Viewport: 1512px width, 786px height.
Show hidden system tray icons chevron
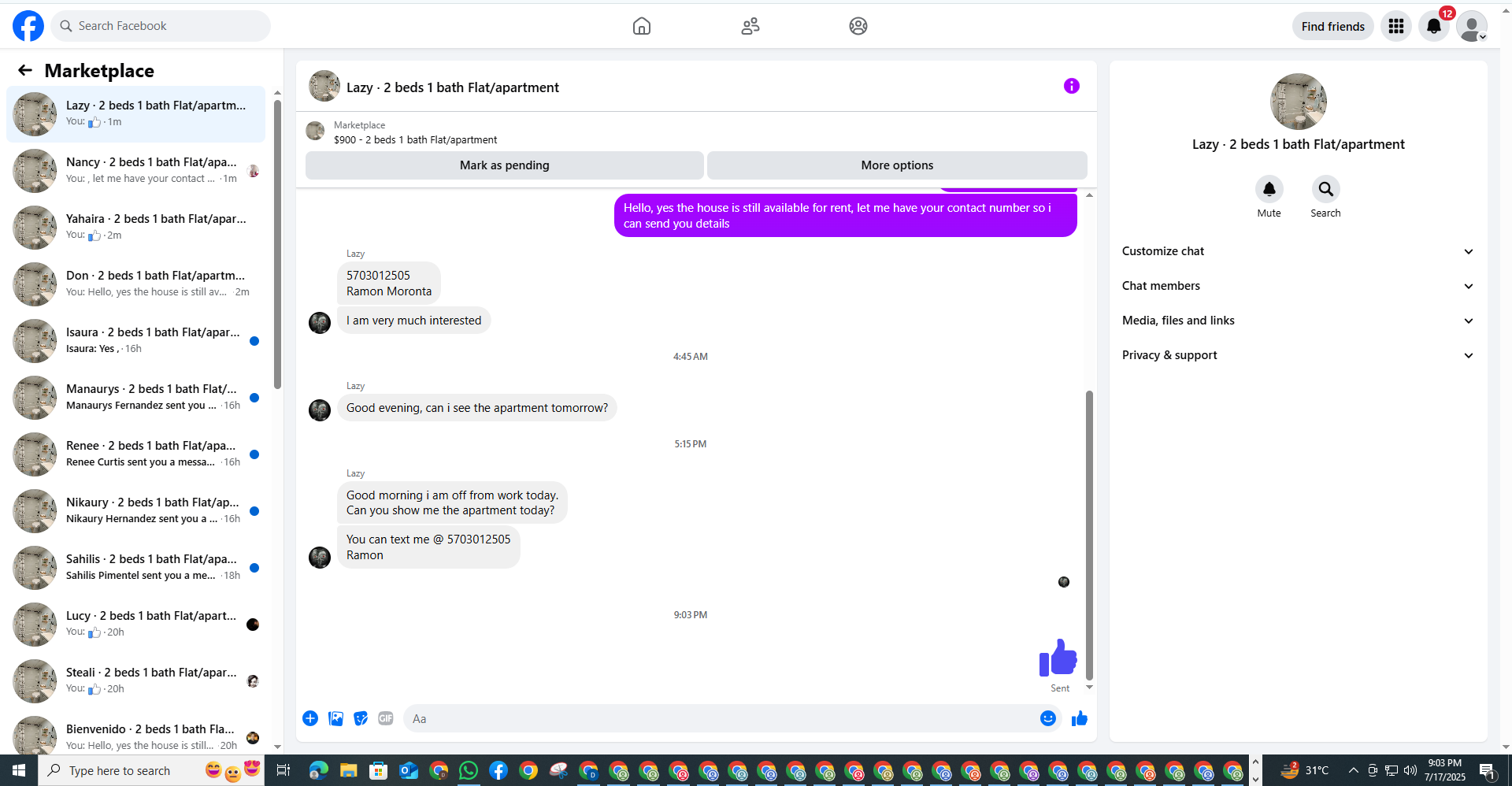[x=1353, y=770]
